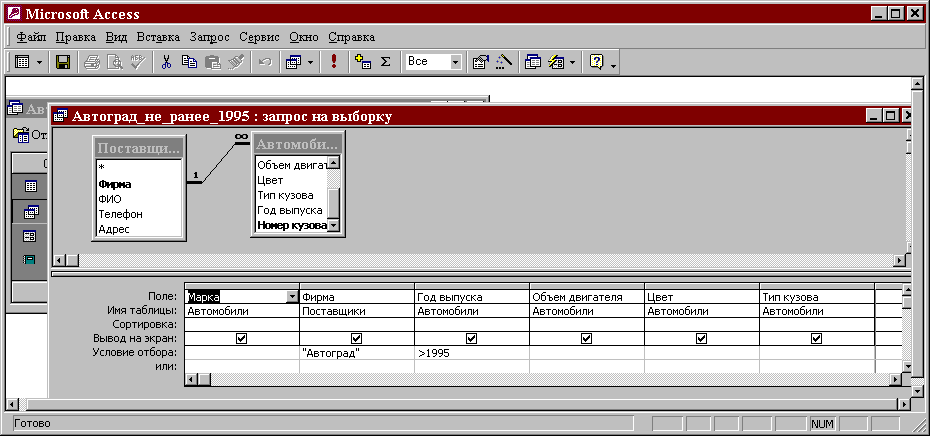Image resolution: width=930 pixels, height=436 pixels.
Task: Click the Sort cell under Марка
Action: (x=241, y=324)
